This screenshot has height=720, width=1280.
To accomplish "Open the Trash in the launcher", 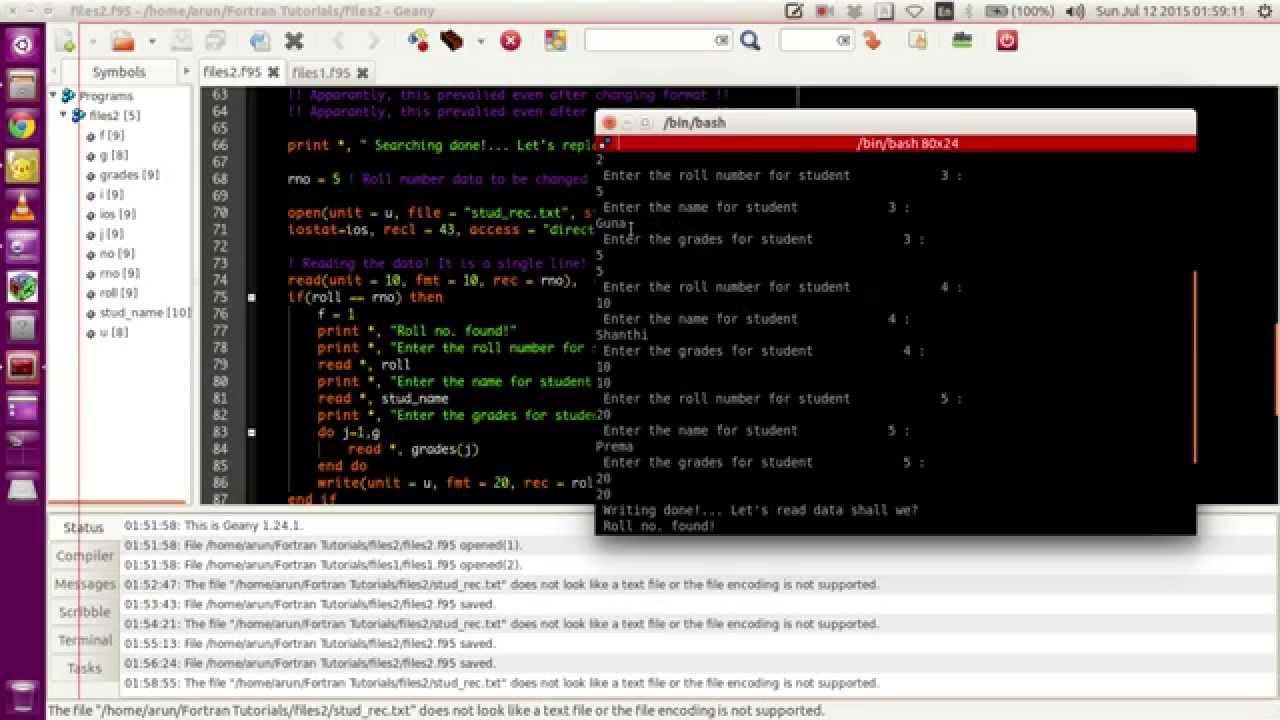I will coord(22,696).
